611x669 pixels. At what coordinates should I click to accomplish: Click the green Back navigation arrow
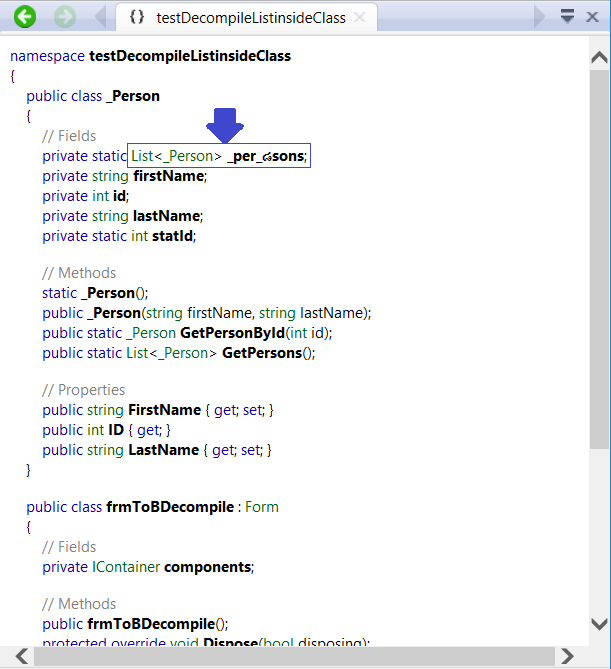click(25, 17)
